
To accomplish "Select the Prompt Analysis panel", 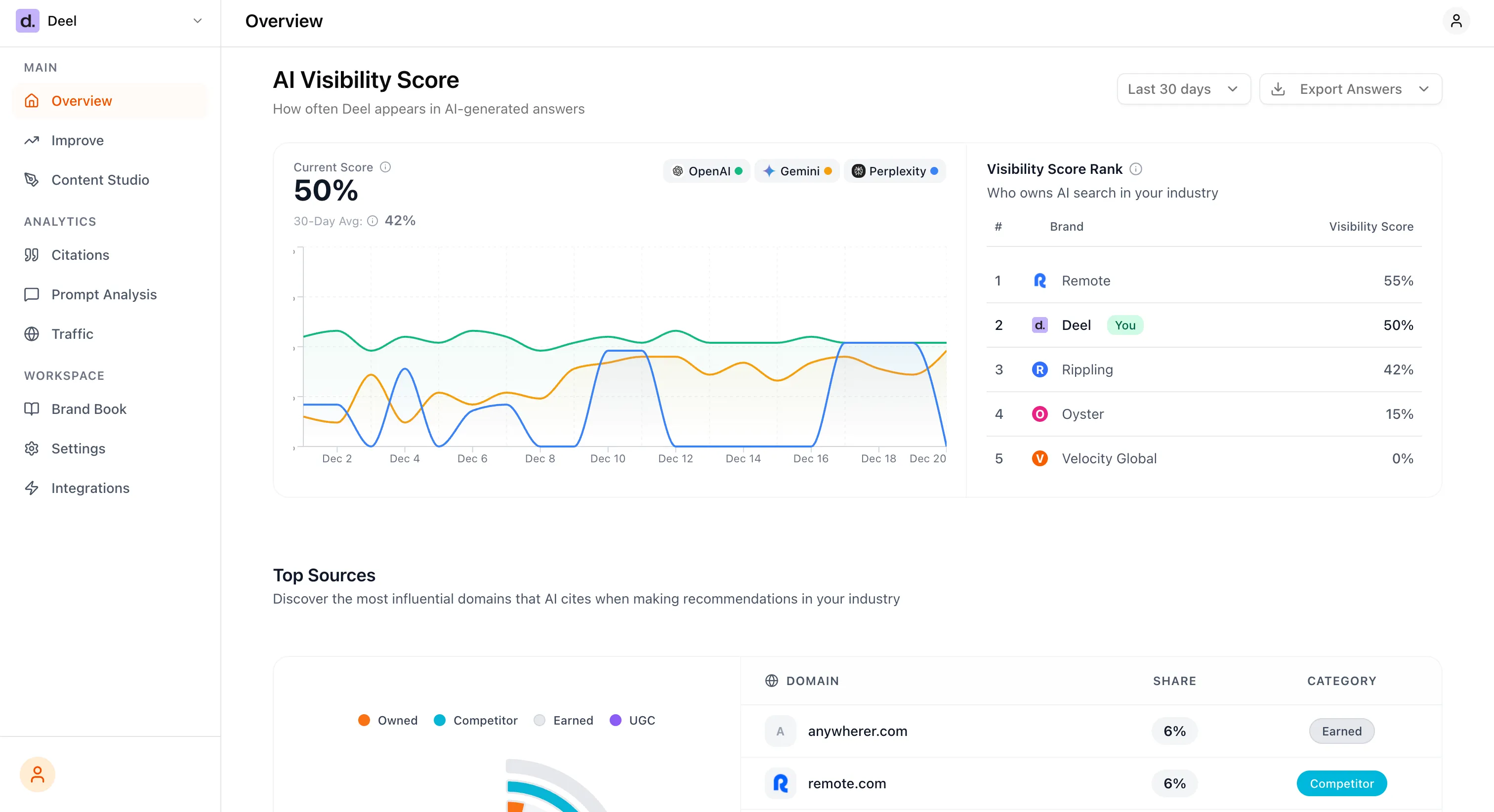I will coord(104,294).
